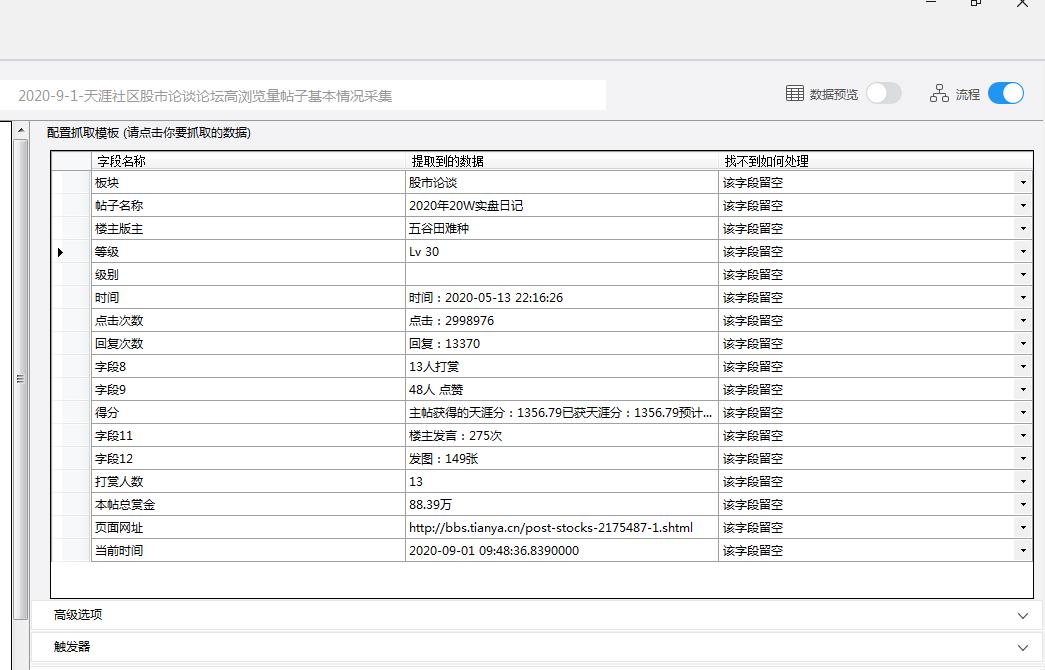
Task: Toggle the 数据预览 switch on
Action: click(884, 93)
